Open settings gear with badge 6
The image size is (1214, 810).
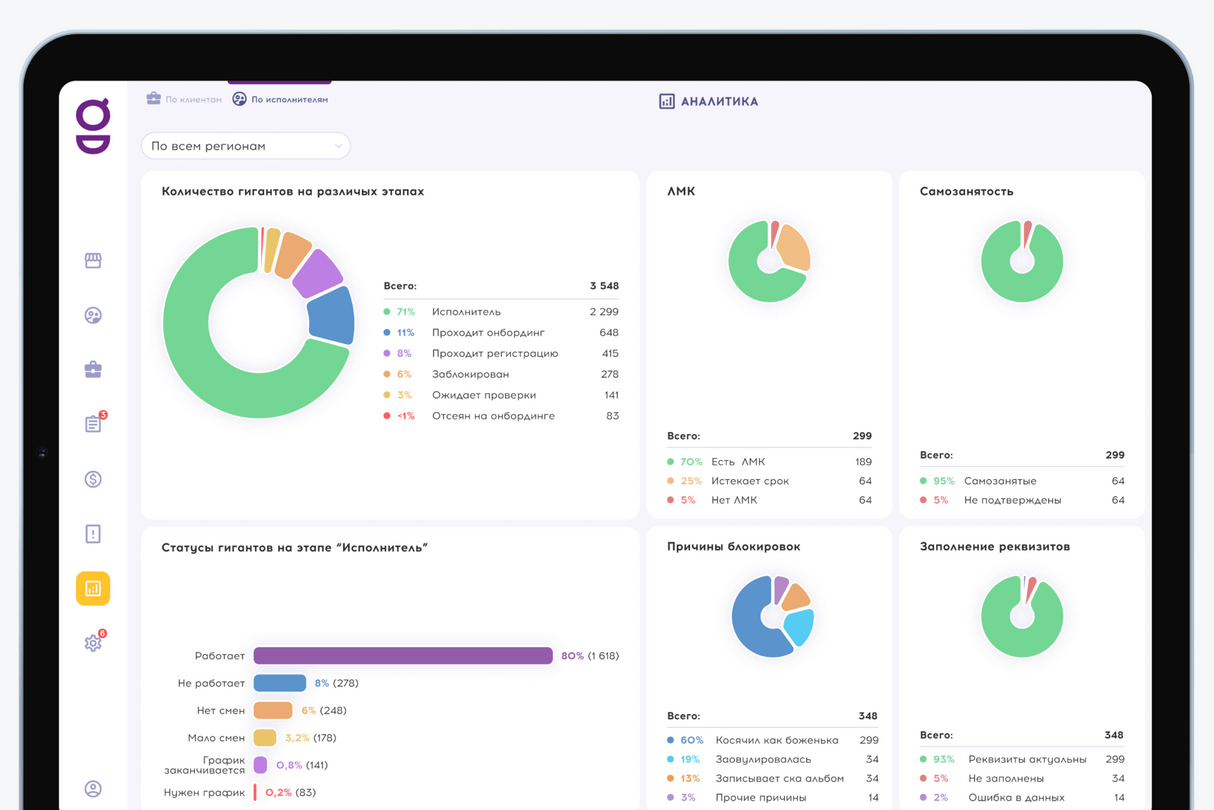point(94,641)
